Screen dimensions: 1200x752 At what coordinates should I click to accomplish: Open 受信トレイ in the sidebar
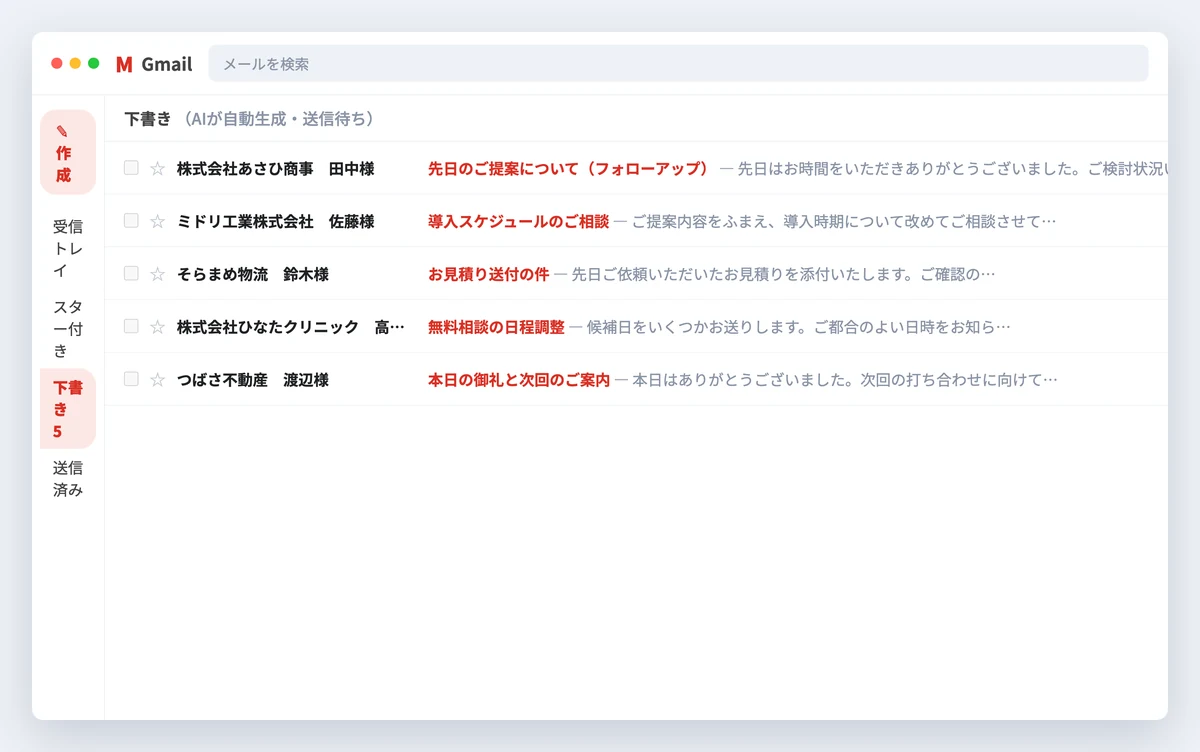pyautogui.click(x=68, y=249)
